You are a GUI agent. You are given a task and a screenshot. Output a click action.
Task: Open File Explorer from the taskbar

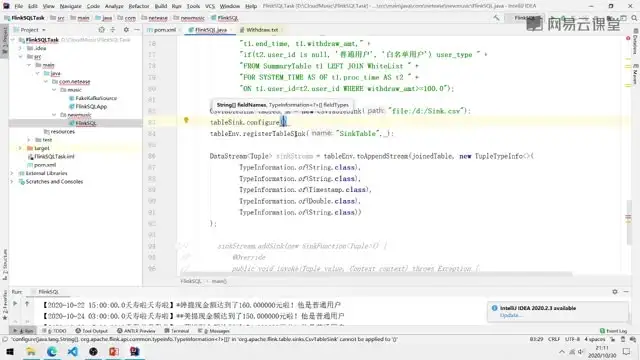(31, 351)
